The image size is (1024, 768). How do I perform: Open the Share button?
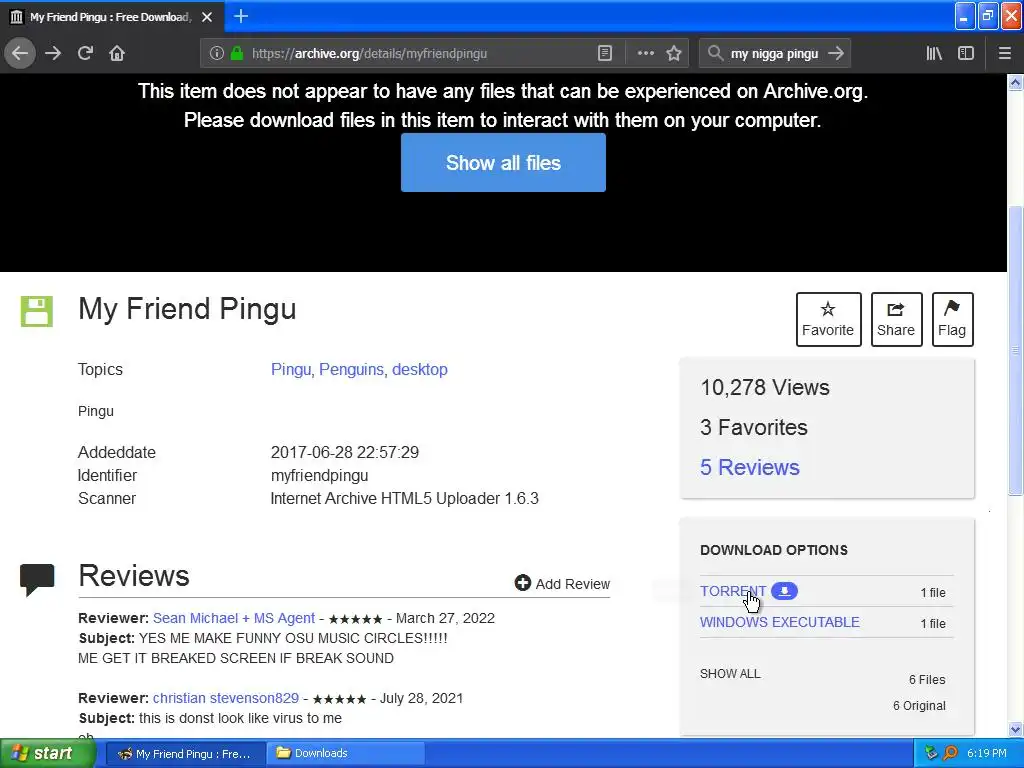[x=896, y=319]
